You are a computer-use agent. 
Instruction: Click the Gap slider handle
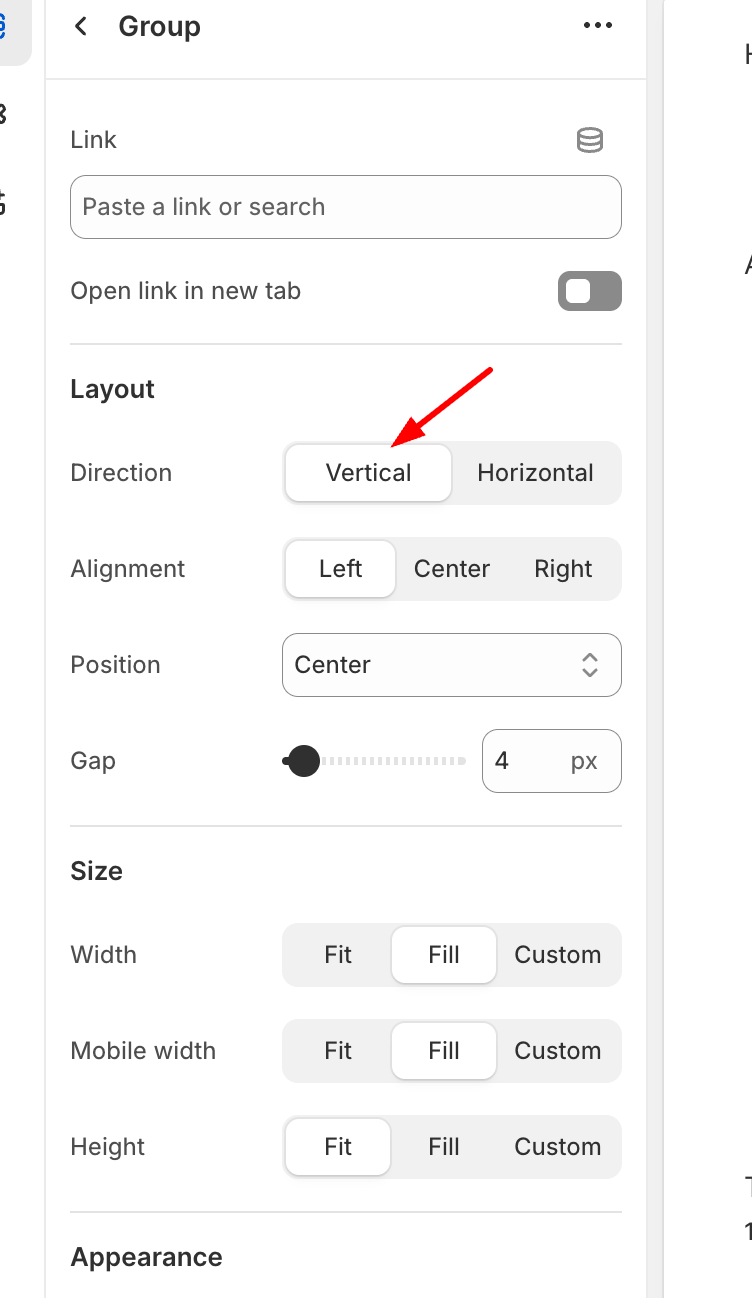[x=303, y=761]
